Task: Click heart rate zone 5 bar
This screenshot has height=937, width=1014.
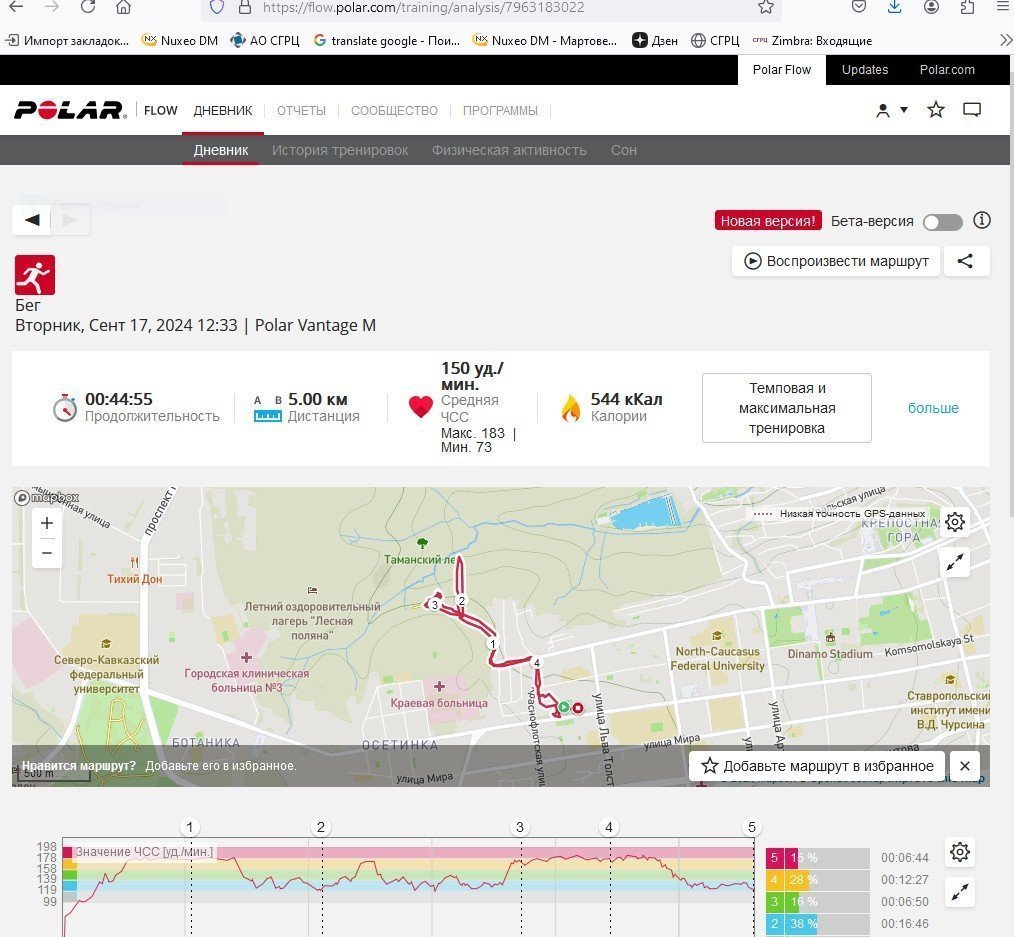Action: pos(818,857)
